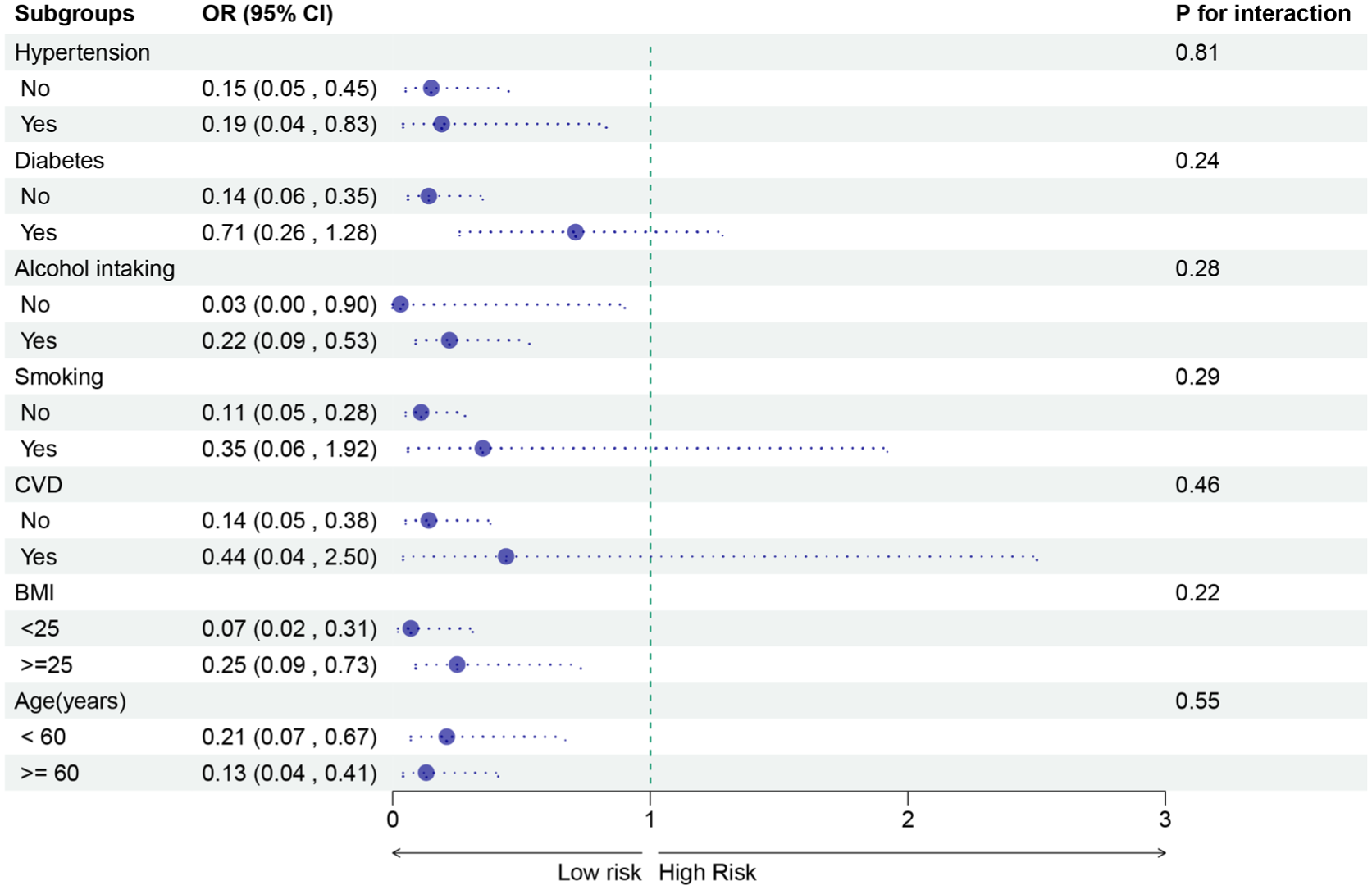Click the CVD Yes odds ratio dot
Viewport: 1372px width, 890px height.
pyautogui.click(x=506, y=557)
